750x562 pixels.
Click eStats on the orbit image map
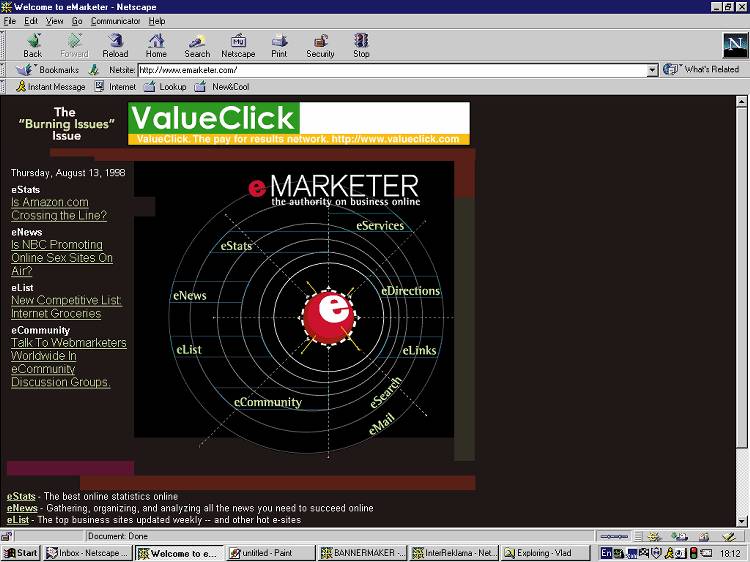tap(236, 246)
